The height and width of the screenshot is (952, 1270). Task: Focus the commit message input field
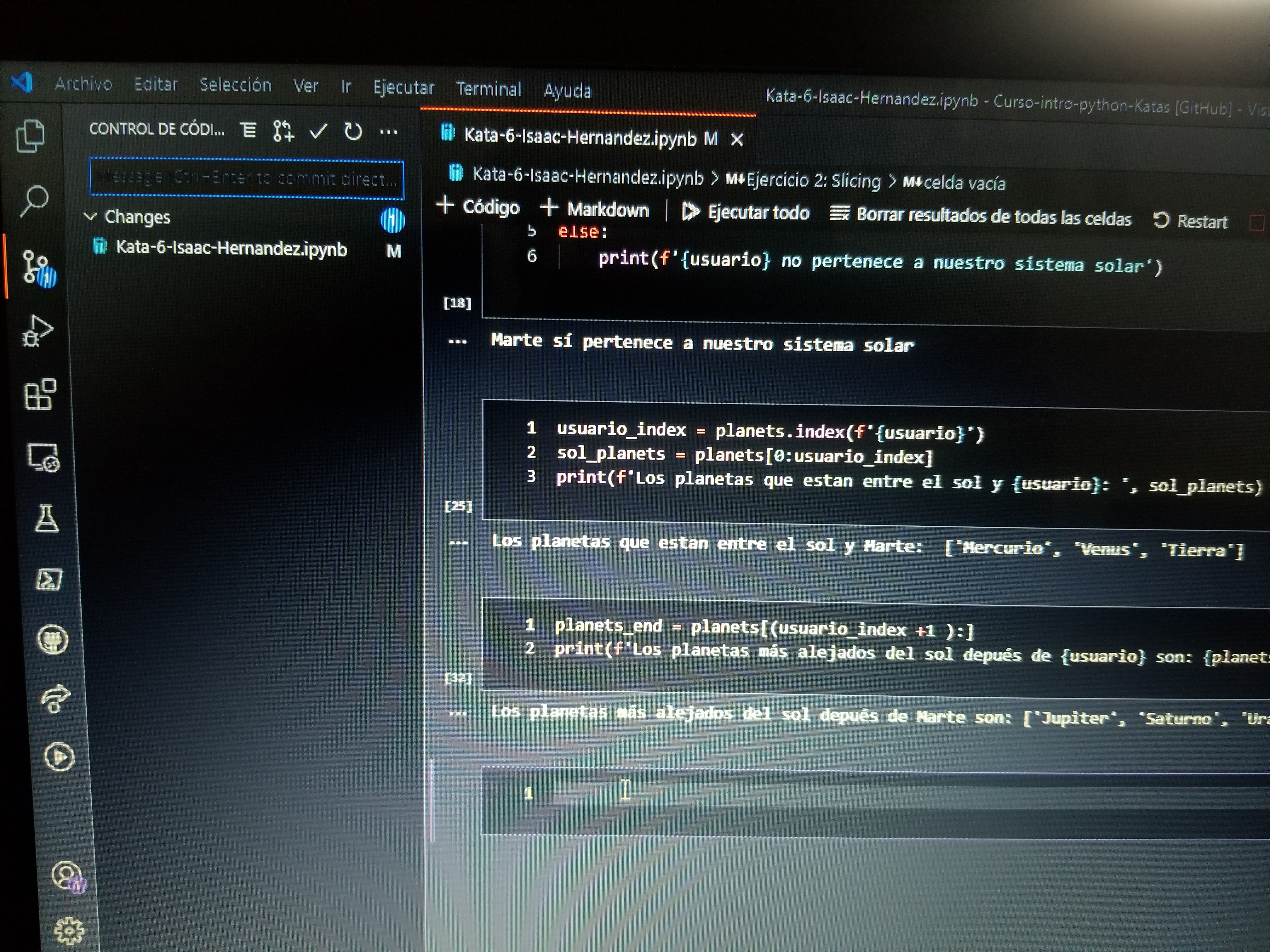[247, 178]
